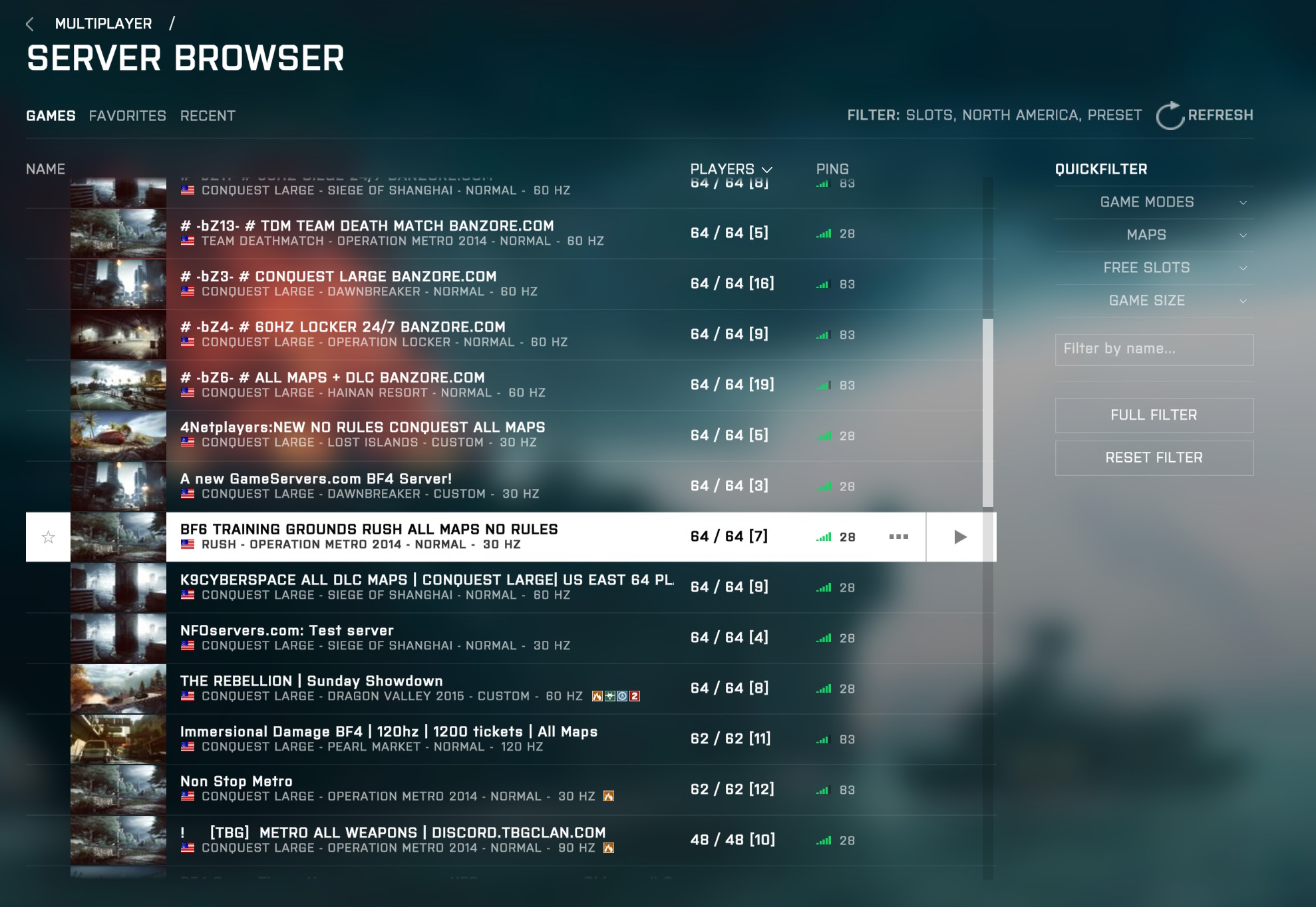Select TBG Metro All Weapons server
Viewport: 1316px width, 907px height.
tap(511, 840)
